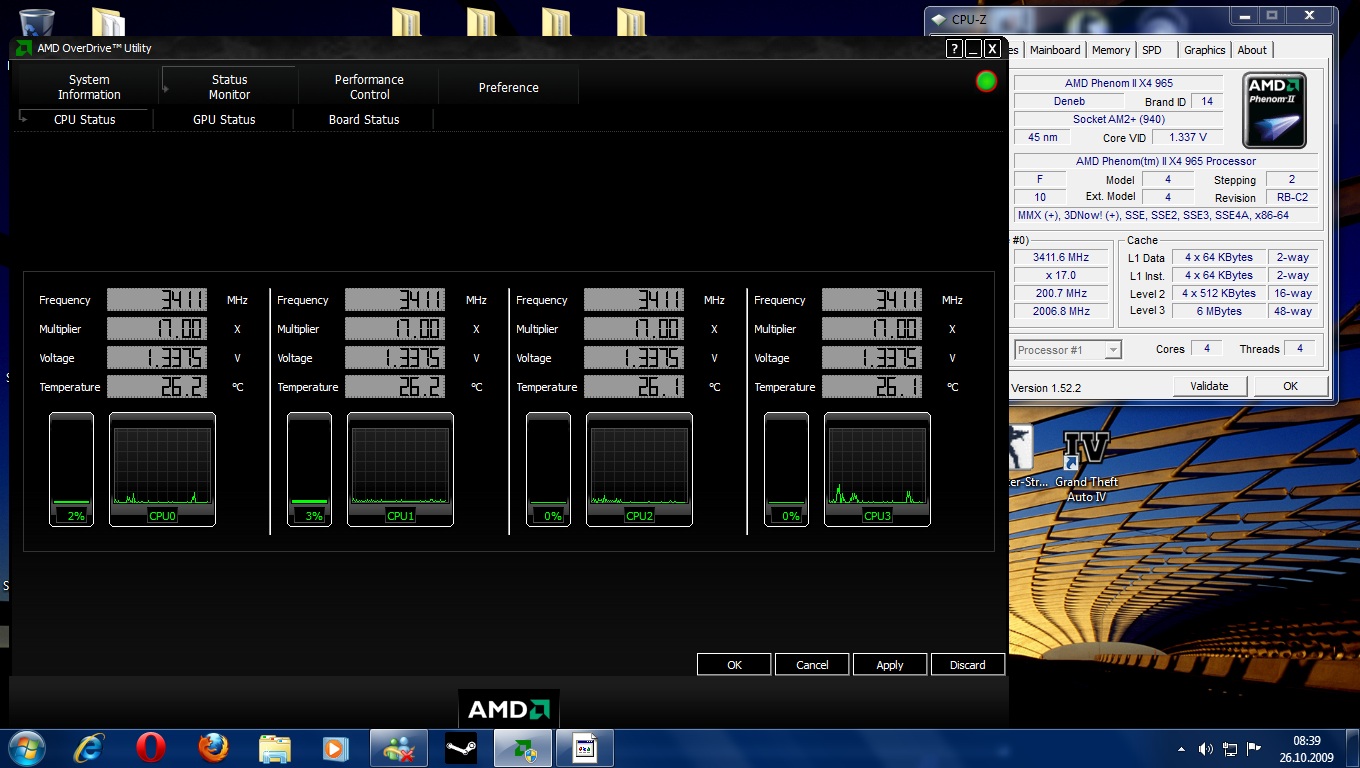Show hidden system tray icons arrow
Image resolution: width=1360 pixels, height=768 pixels.
1183,749
